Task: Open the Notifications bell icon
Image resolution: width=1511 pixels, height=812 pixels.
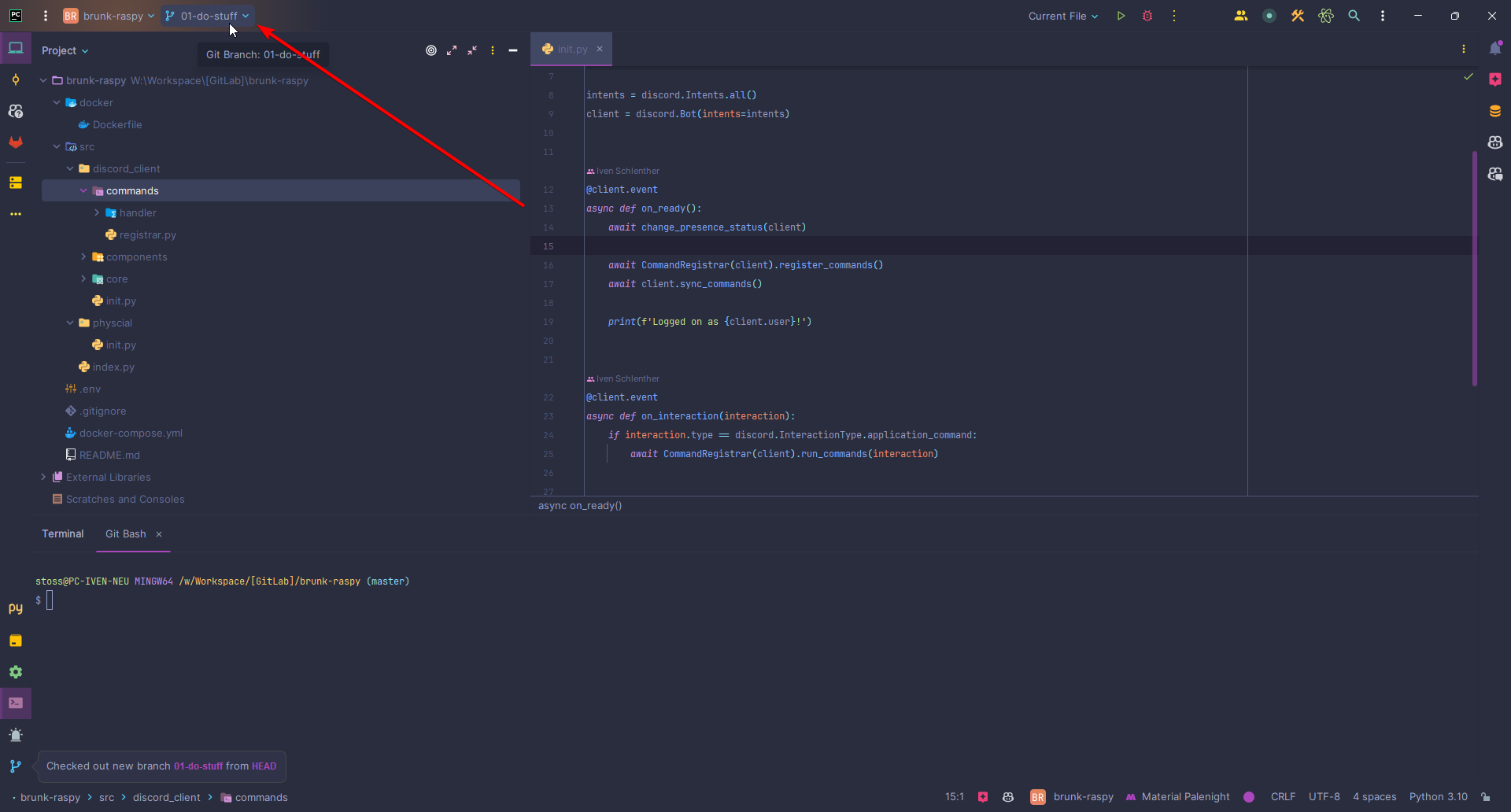Action: pyautogui.click(x=1494, y=49)
